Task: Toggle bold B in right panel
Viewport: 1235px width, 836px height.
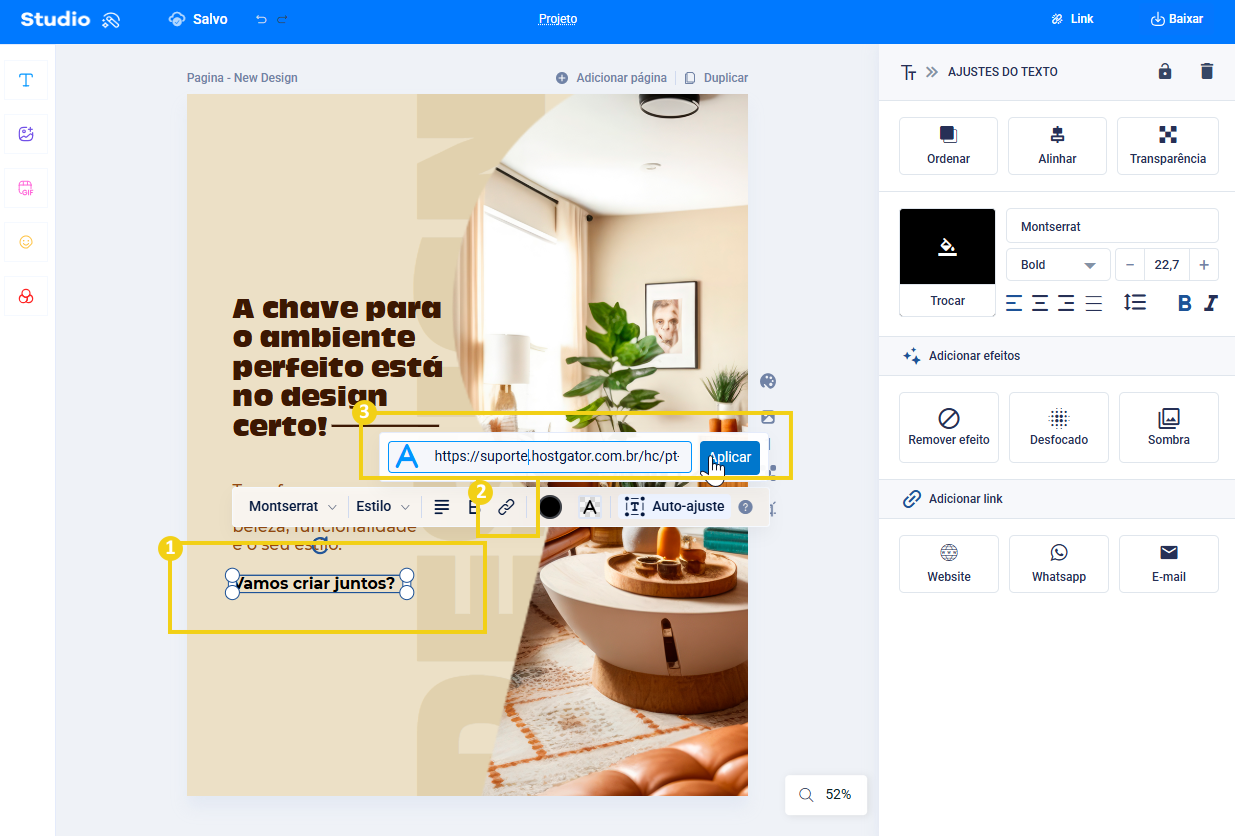Action: pyautogui.click(x=1185, y=303)
